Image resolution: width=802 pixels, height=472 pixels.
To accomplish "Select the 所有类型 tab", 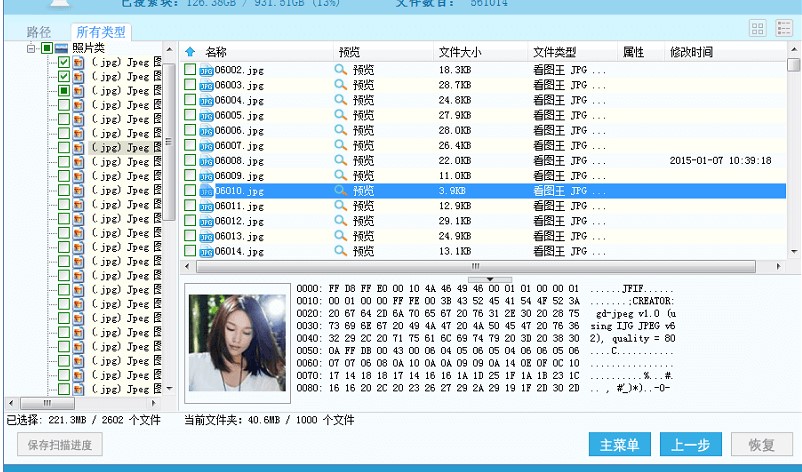I will 101,32.
